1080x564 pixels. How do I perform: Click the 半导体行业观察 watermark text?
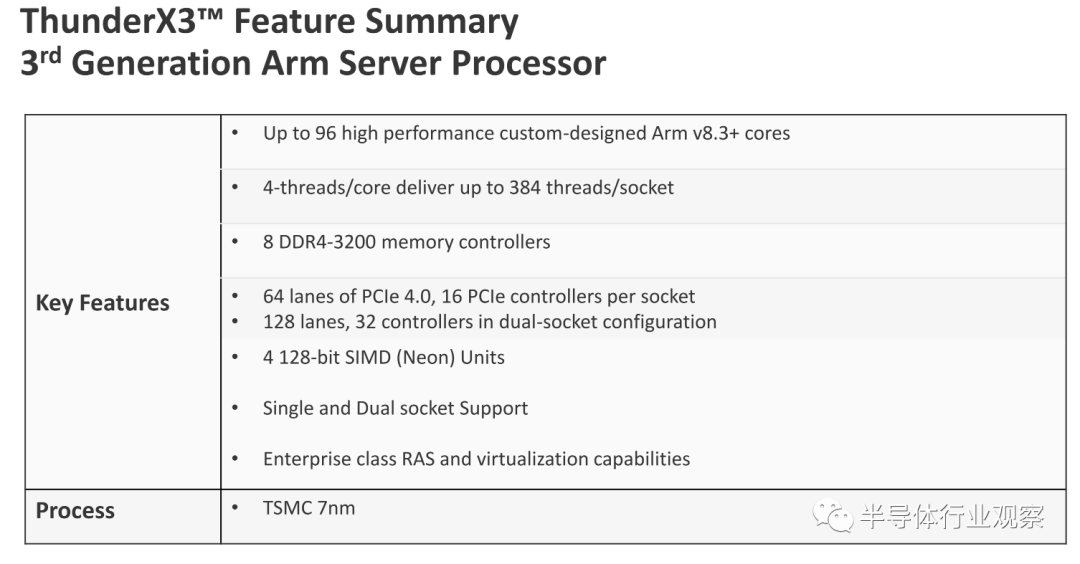point(952,516)
